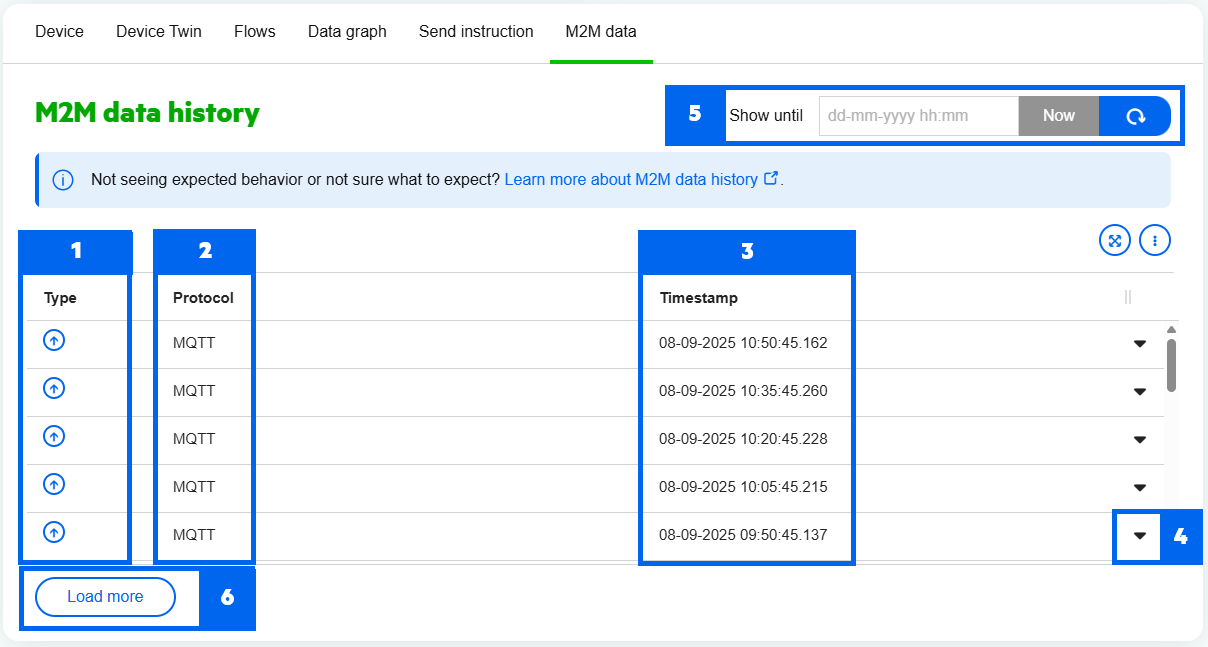1208x647 pixels.
Task: Click the fullscreen expand table icon
Action: point(1114,240)
